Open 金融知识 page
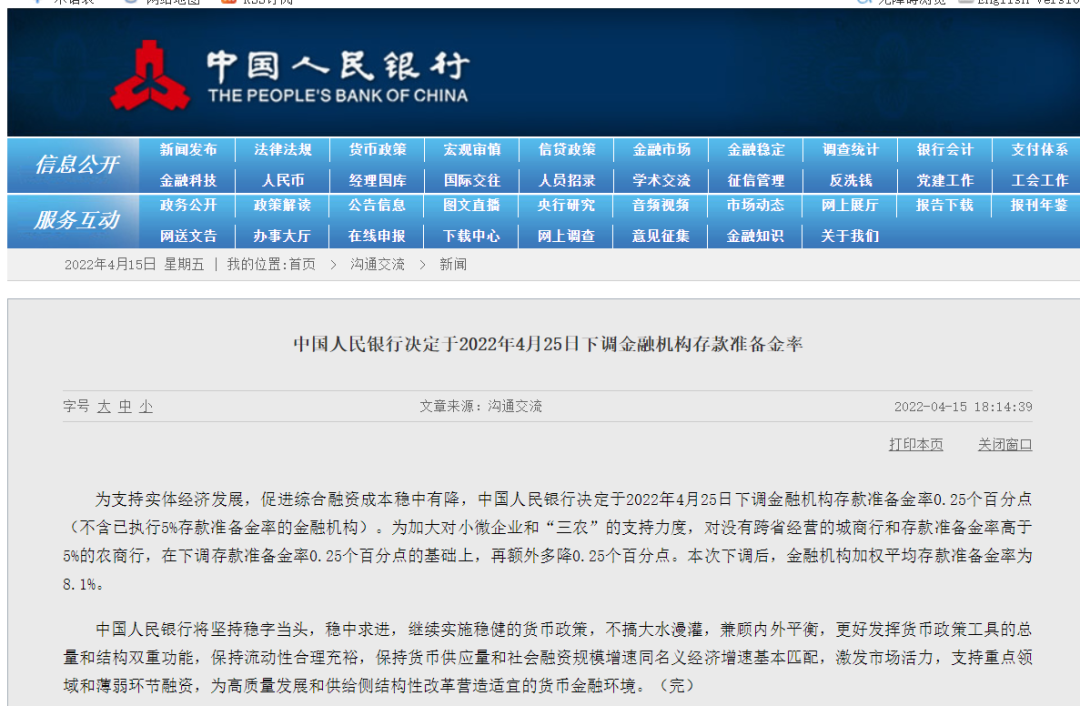Viewport: 1080px width, 706px height. pyautogui.click(x=755, y=236)
